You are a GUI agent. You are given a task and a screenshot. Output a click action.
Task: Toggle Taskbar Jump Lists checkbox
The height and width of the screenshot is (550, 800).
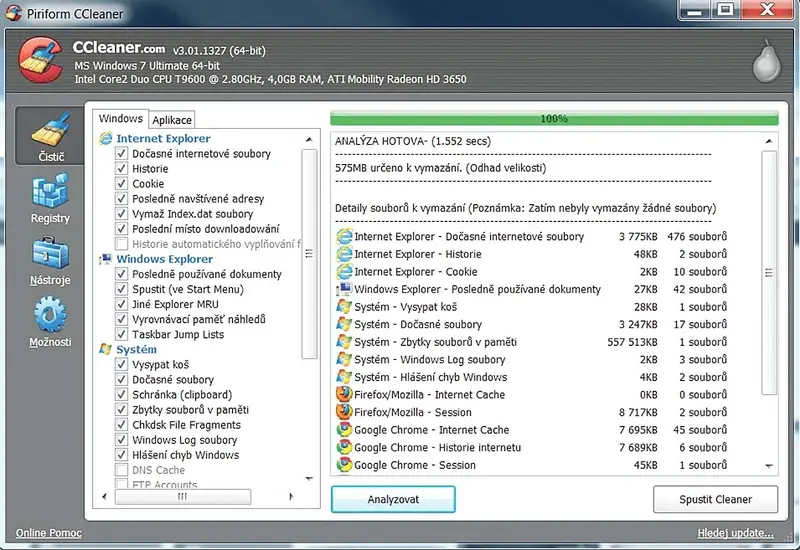coord(121,334)
